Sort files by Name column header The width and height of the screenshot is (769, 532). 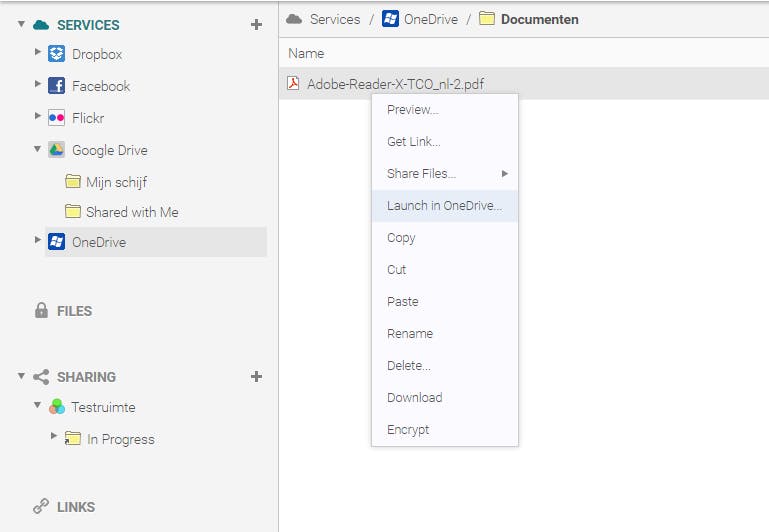tap(306, 53)
